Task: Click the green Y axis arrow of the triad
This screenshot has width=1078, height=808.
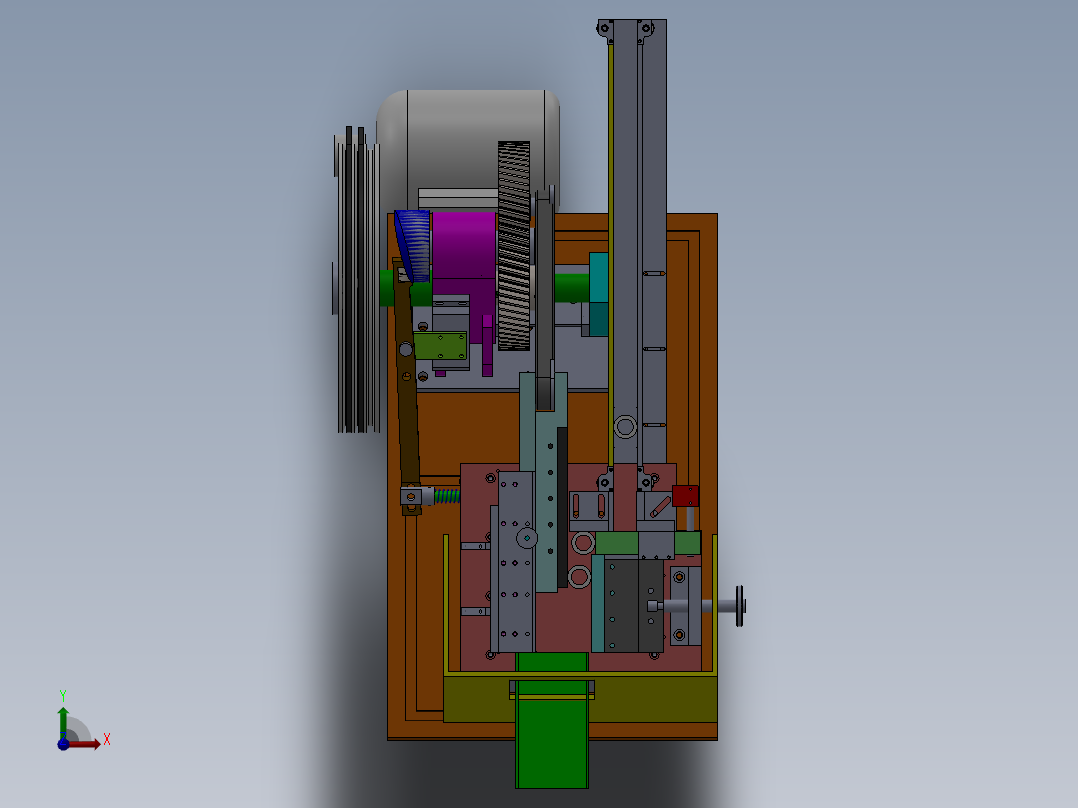Action: point(63,722)
